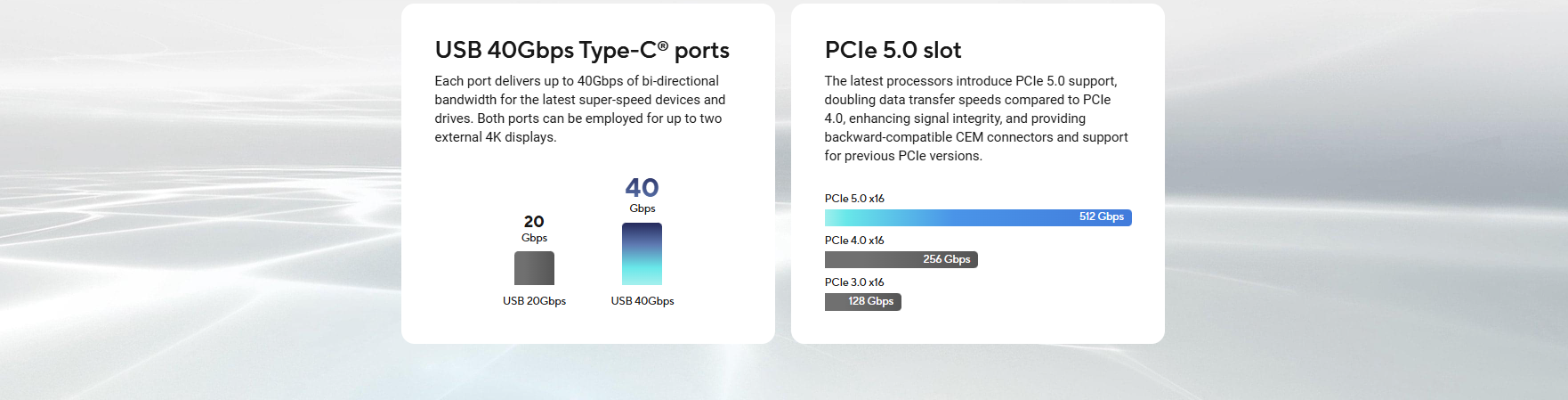
Task: Click the USB bi-directional bandwidth description paragraph
Action: pos(580,109)
